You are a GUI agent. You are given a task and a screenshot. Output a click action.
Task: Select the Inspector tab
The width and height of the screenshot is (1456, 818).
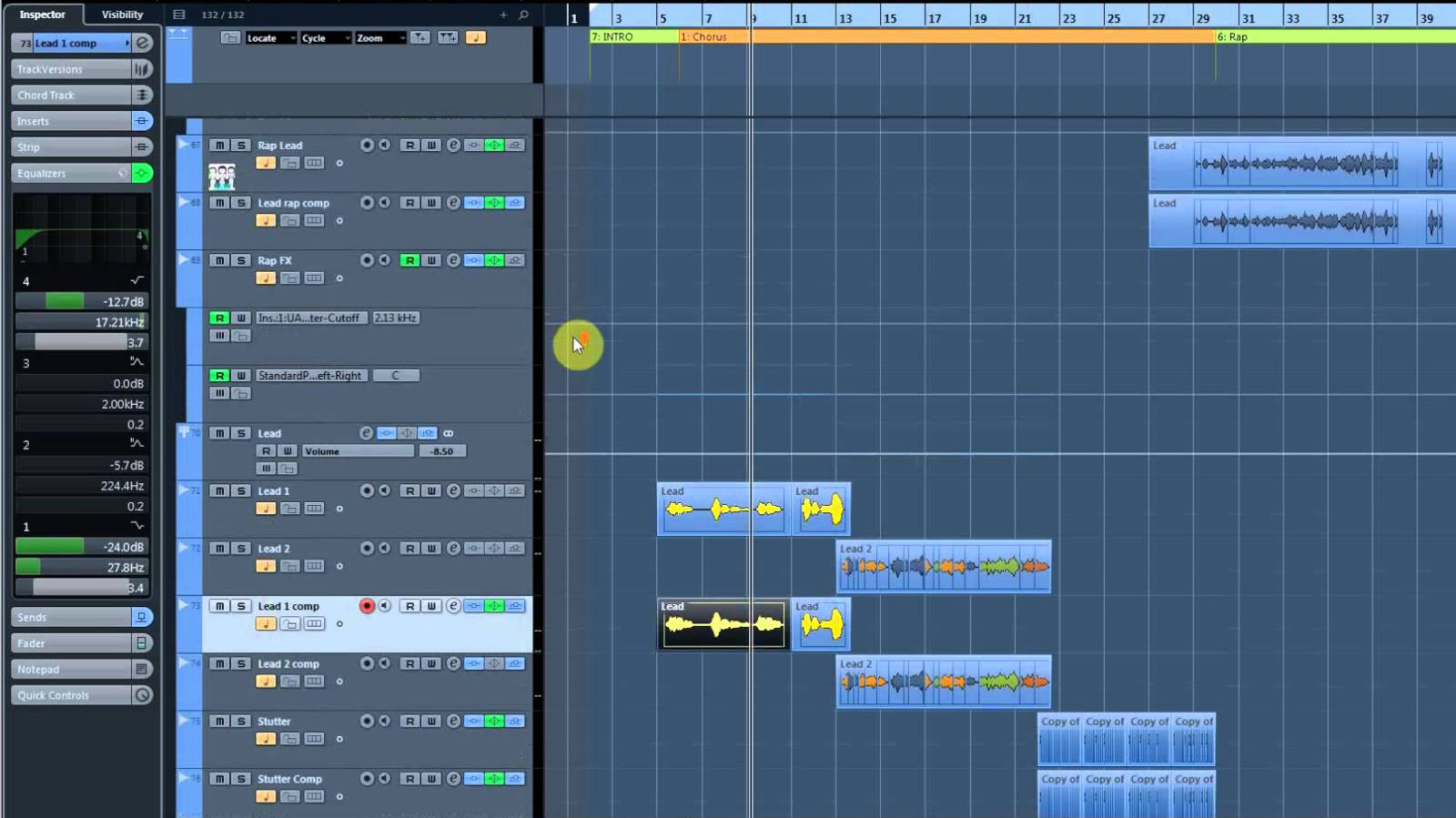(x=43, y=15)
